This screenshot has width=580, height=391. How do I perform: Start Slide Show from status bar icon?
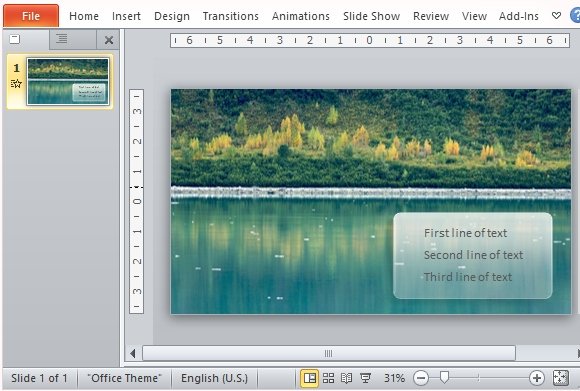click(x=365, y=378)
